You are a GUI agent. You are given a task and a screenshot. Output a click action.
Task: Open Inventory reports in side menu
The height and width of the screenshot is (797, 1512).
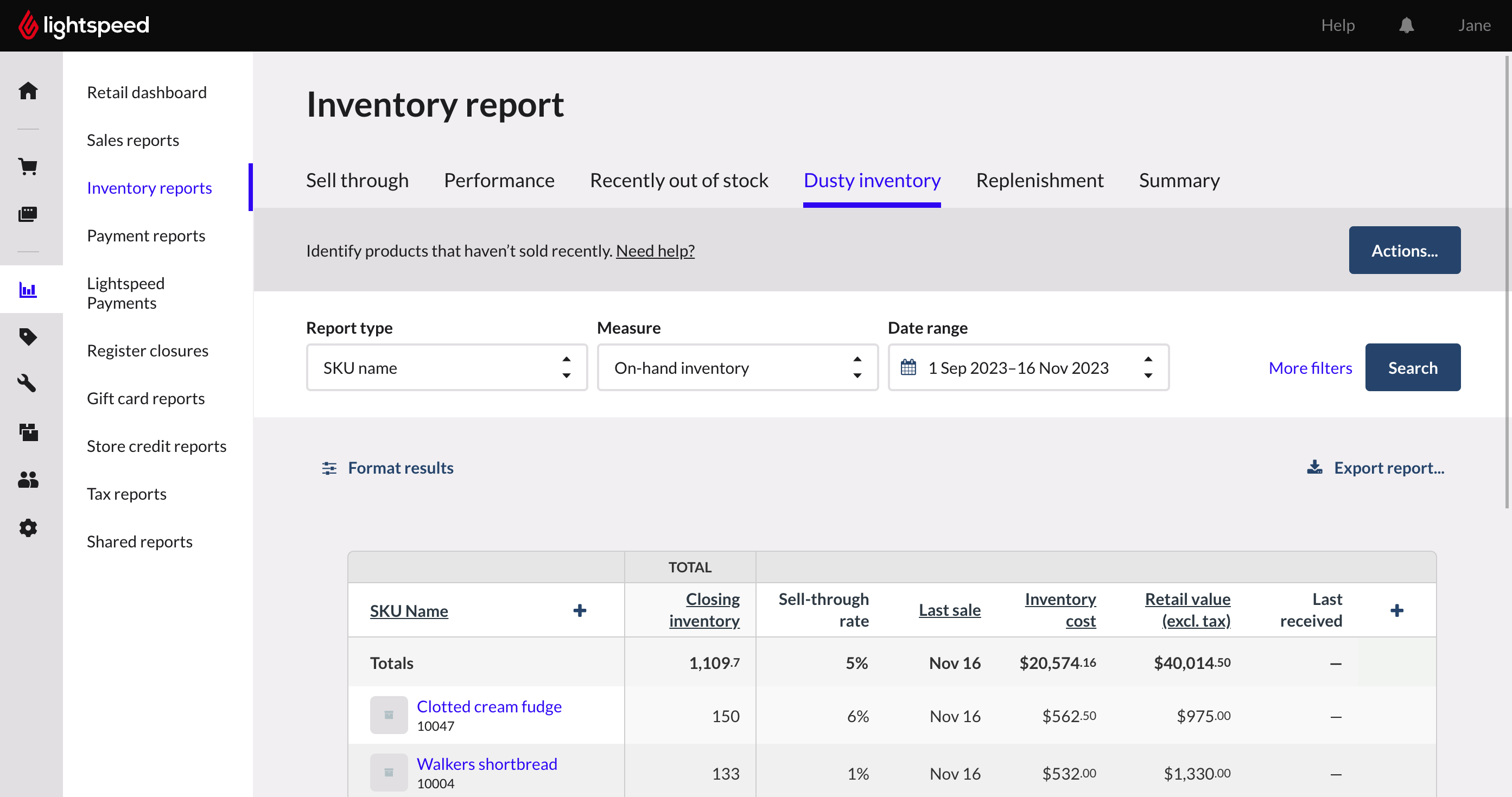[x=149, y=188]
